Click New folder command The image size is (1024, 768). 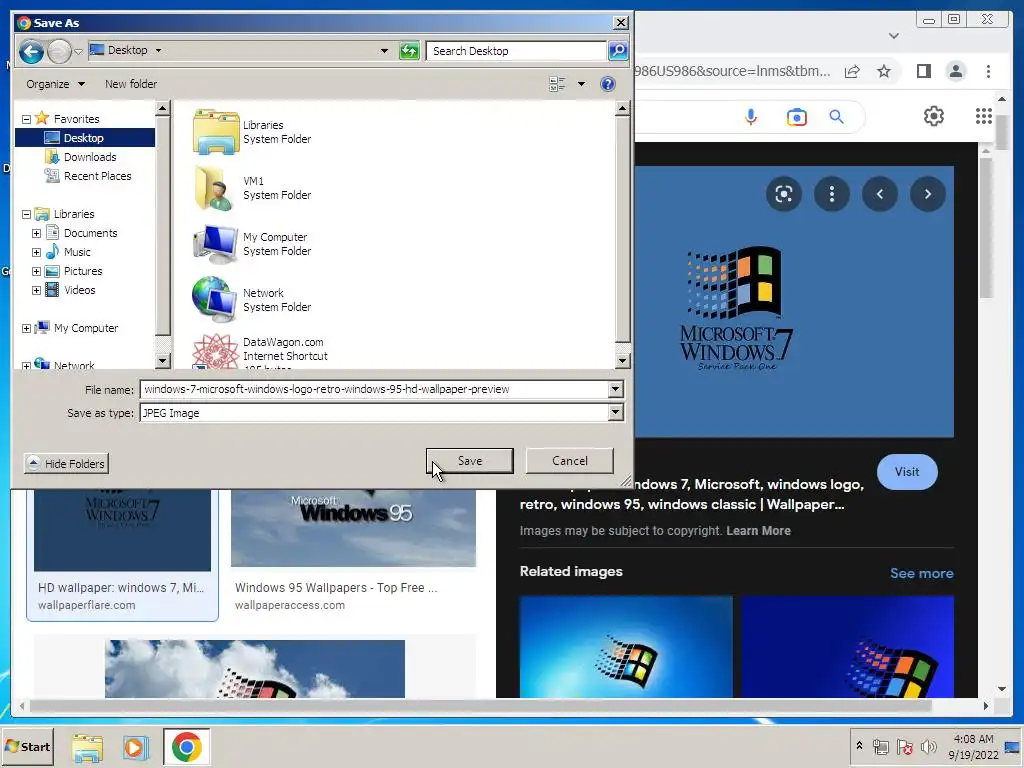131,84
